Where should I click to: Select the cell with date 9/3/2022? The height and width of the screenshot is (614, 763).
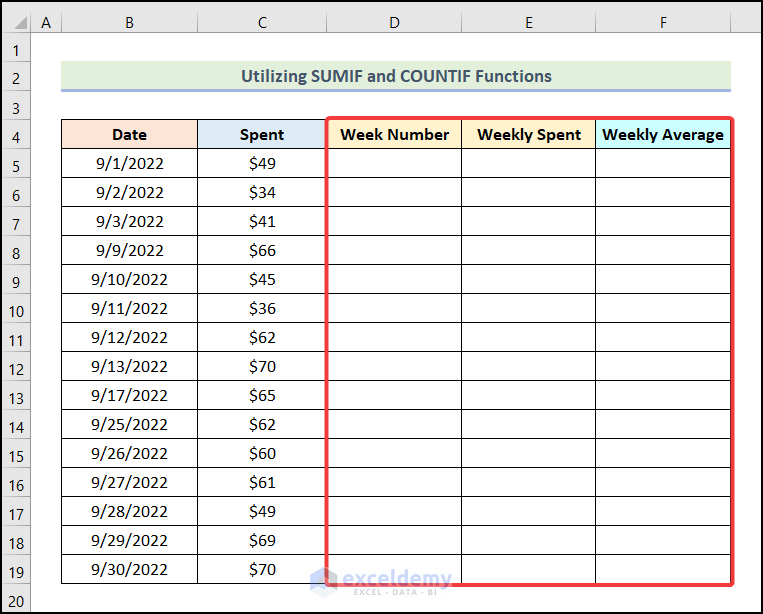(x=129, y=221)
